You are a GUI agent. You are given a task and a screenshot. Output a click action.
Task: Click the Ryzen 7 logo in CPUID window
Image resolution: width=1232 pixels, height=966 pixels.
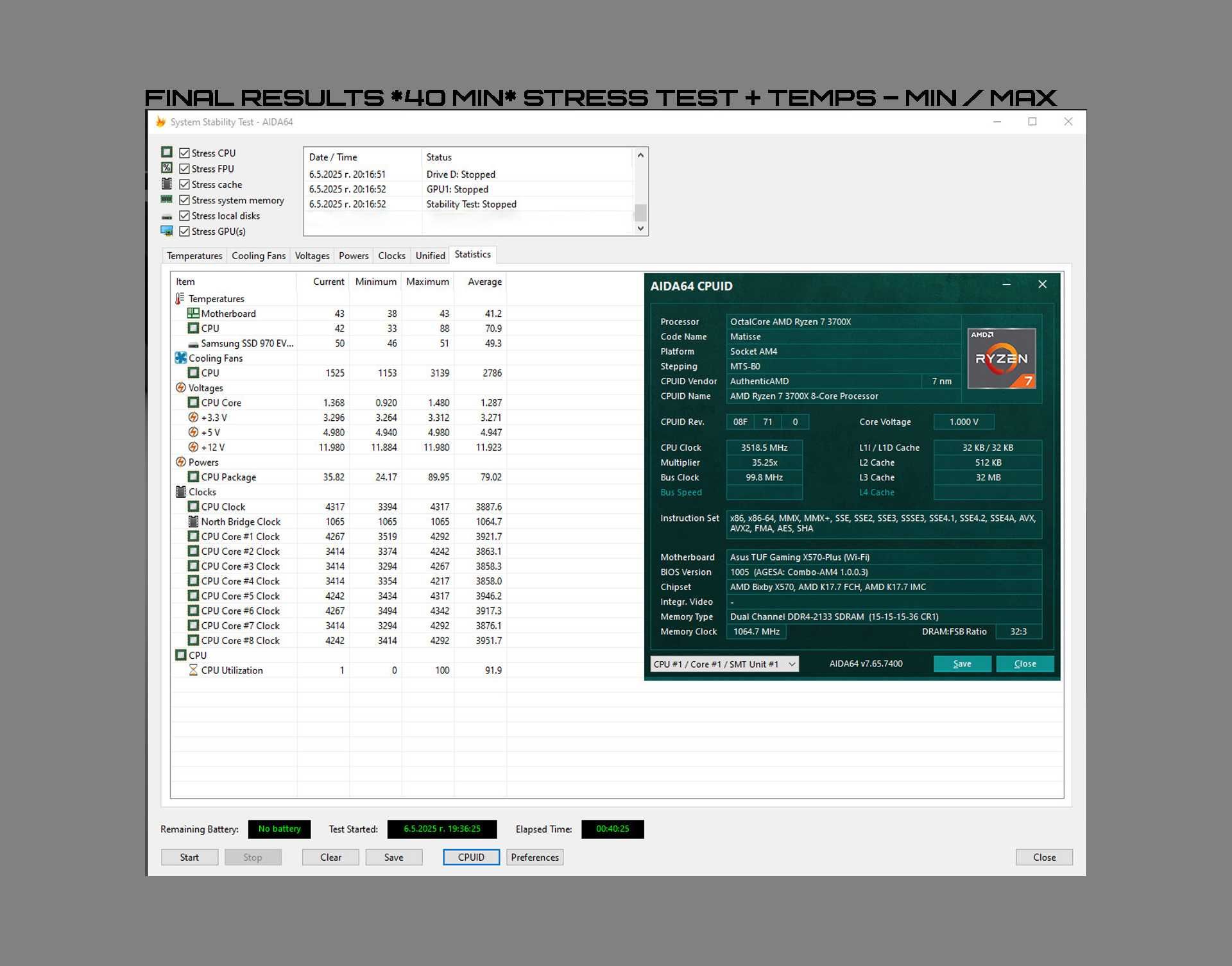(x=1002, y=359)
